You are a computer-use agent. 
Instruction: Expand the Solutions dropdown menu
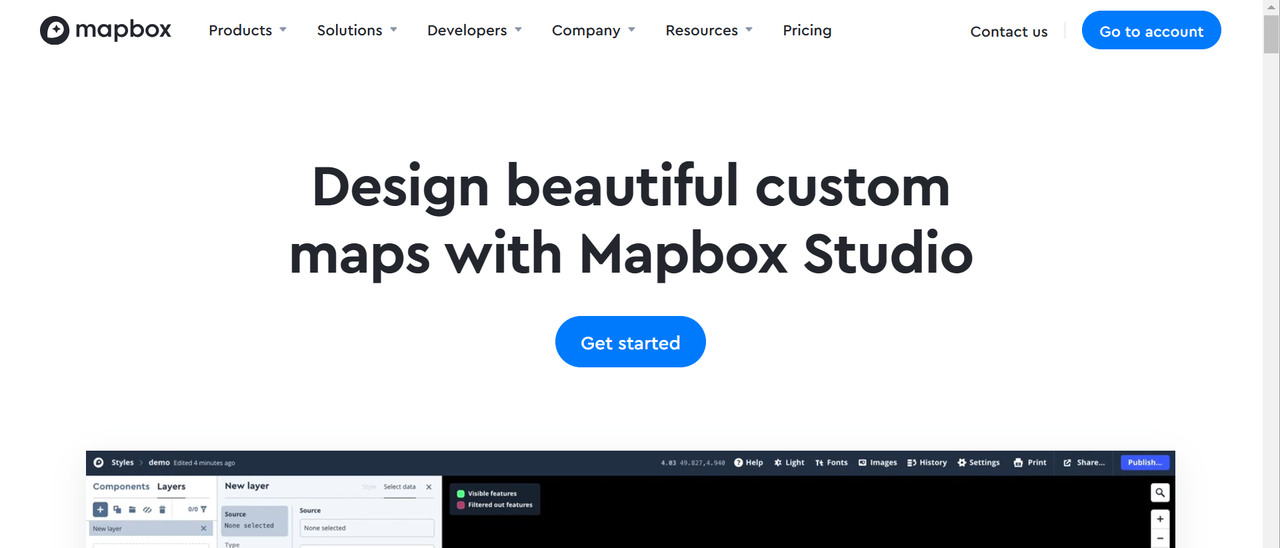[357, 30]
